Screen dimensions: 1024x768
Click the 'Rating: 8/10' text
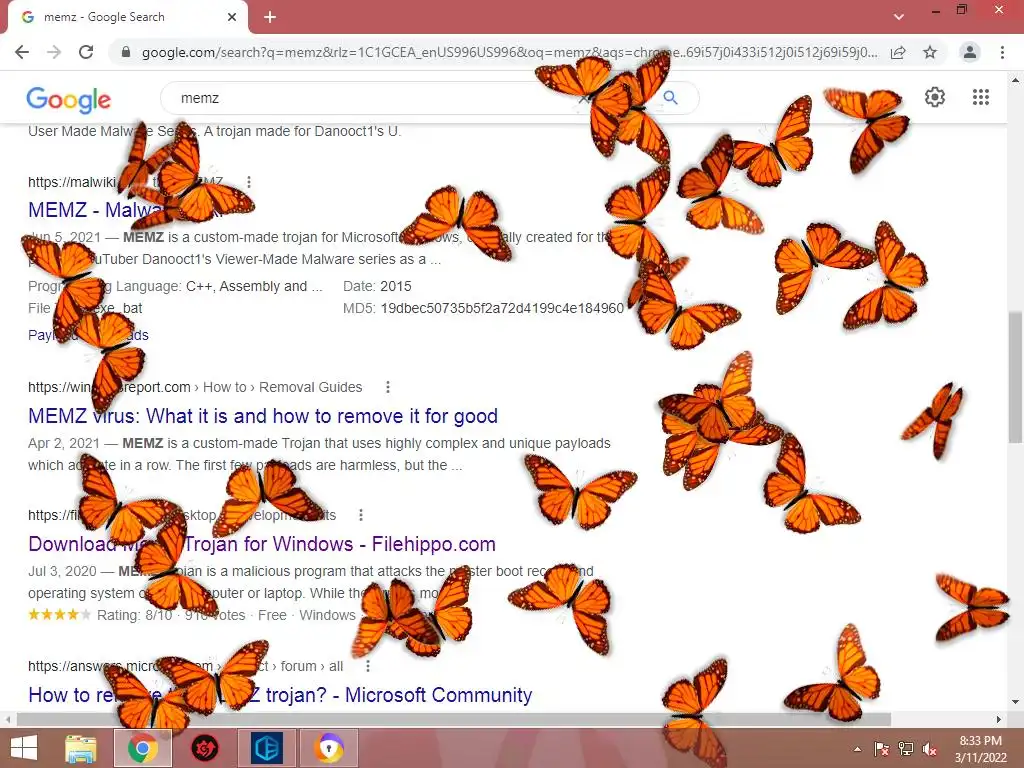(135, 615)
